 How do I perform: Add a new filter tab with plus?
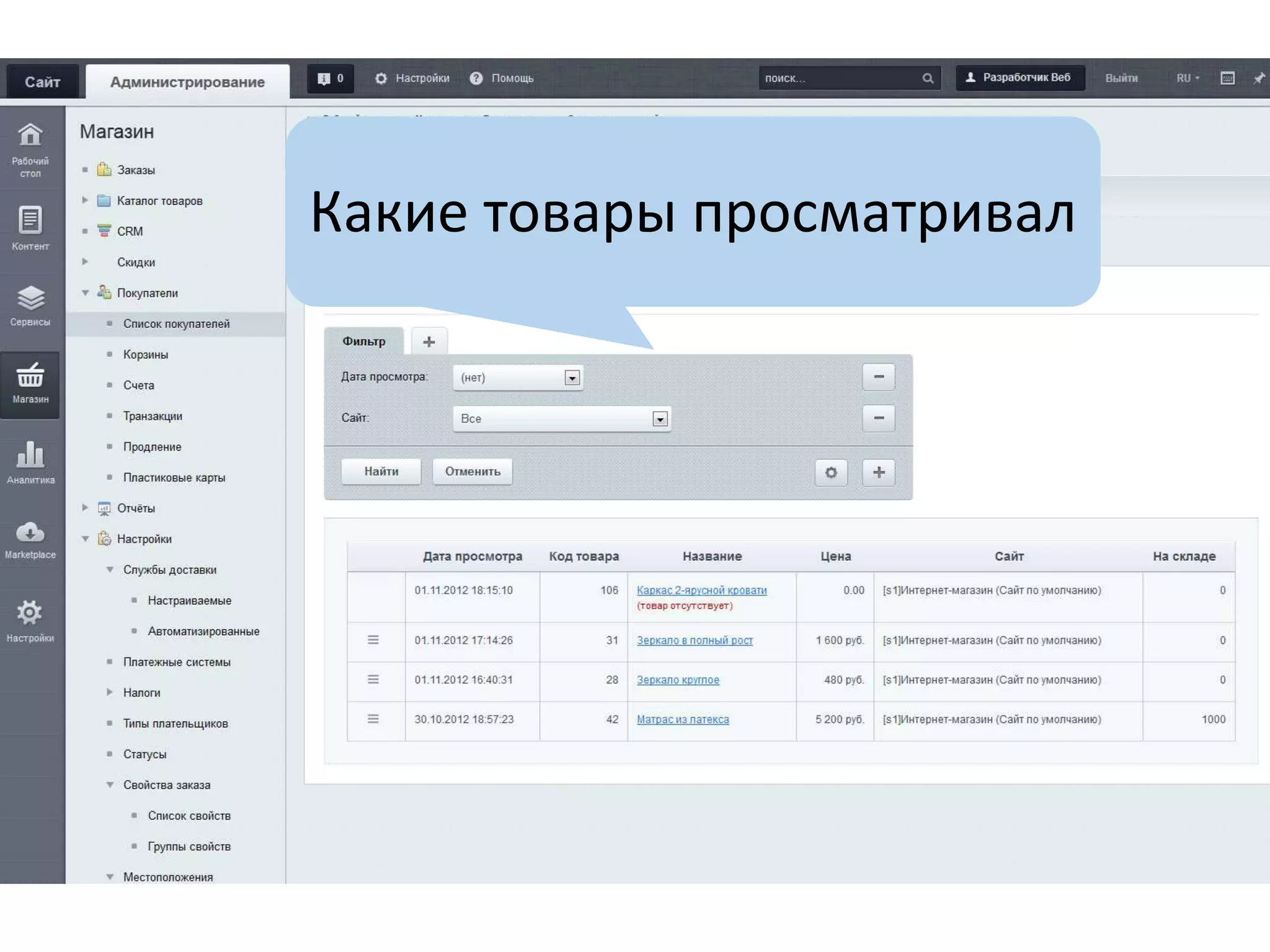(x=429, y=342)
